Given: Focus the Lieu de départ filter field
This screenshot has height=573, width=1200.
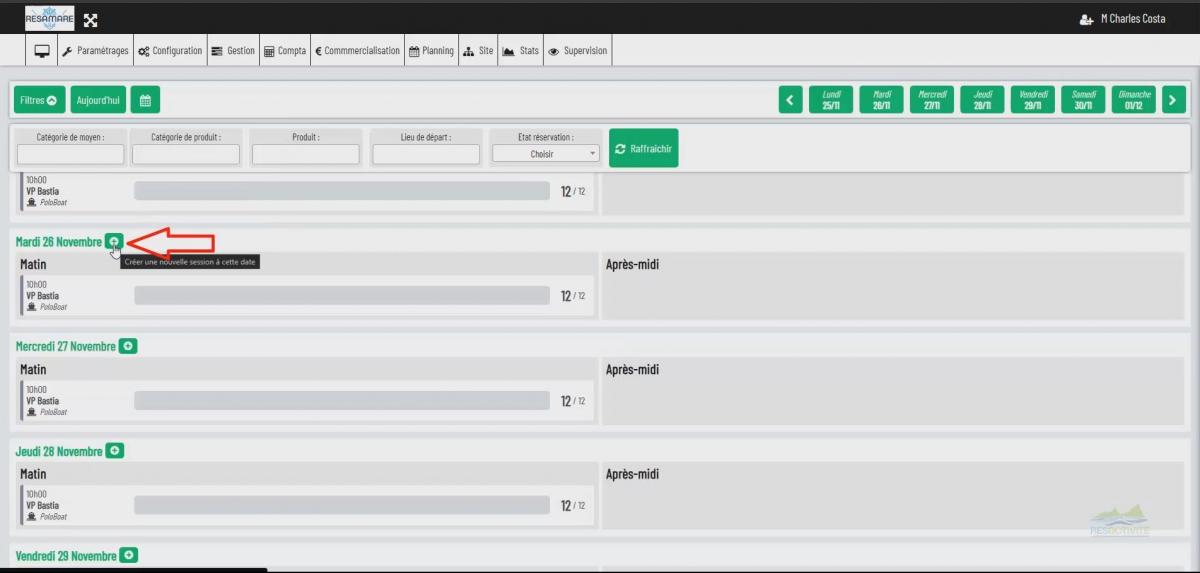Looking at the screenshot, I should [x=426, y=154].
